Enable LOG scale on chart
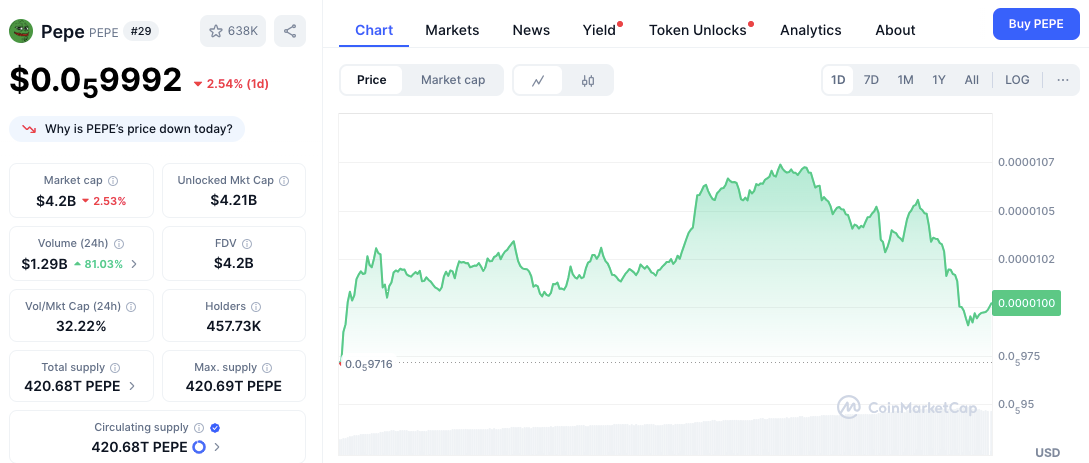The width and height of the screenshot is (1089, 463). pyautogui.click(x=1017, y=80)
